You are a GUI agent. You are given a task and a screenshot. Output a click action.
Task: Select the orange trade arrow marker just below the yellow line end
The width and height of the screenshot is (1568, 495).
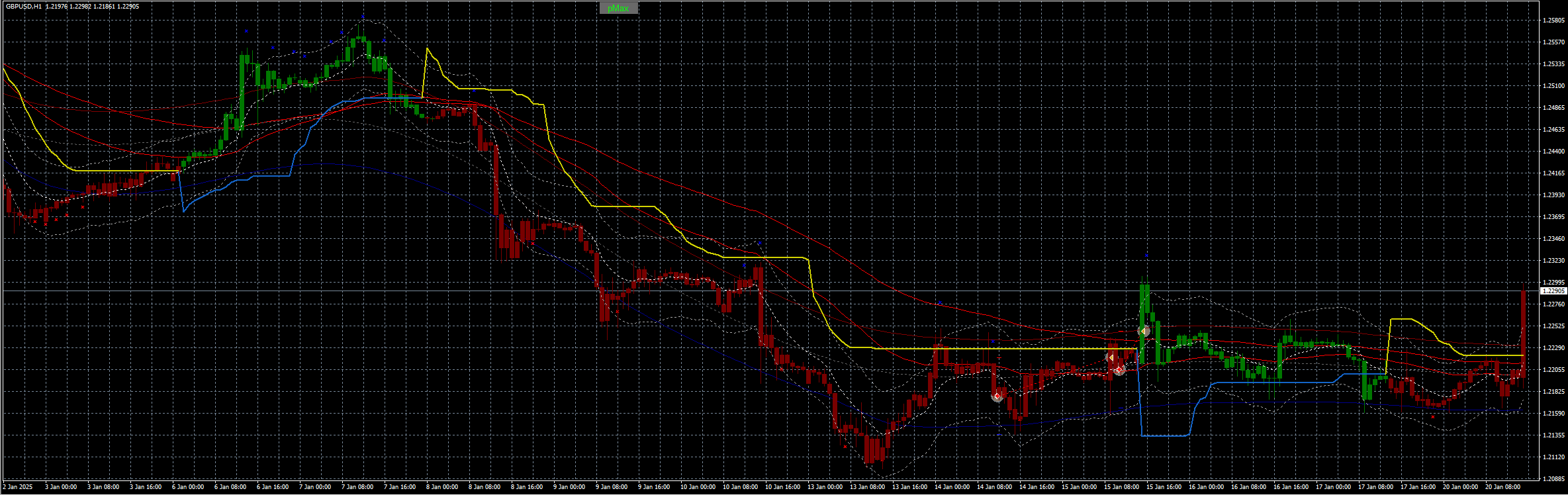click(1111, 357)
